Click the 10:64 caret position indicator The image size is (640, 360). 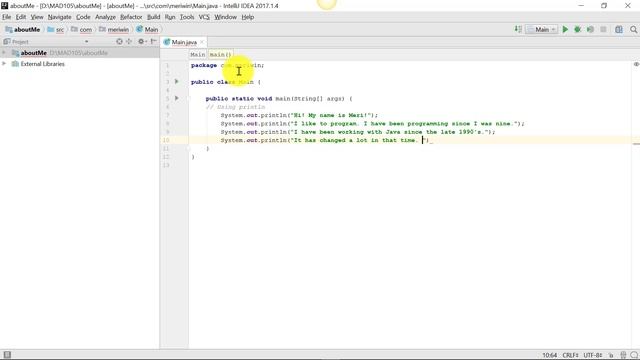[x=549, y=356]
